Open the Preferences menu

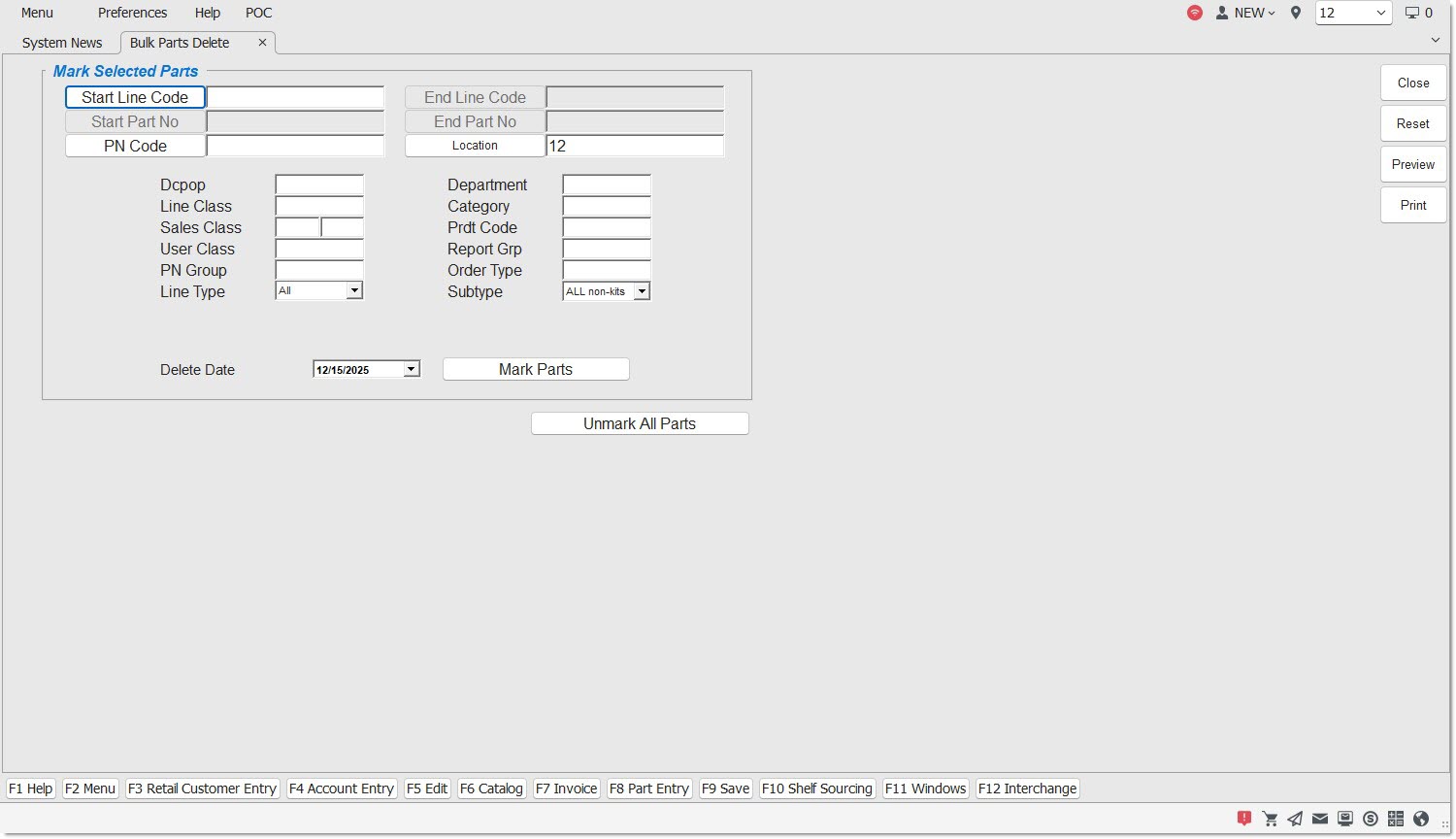132,13
